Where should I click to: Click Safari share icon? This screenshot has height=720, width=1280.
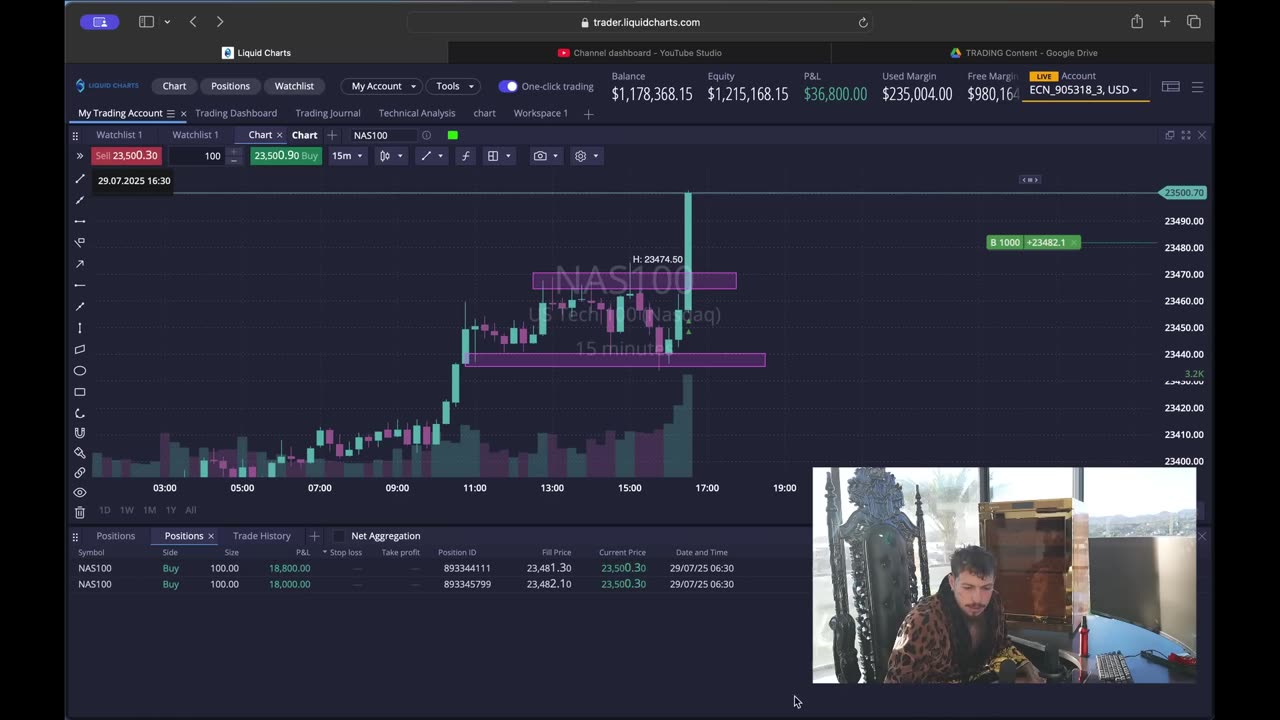(1137, 22)
